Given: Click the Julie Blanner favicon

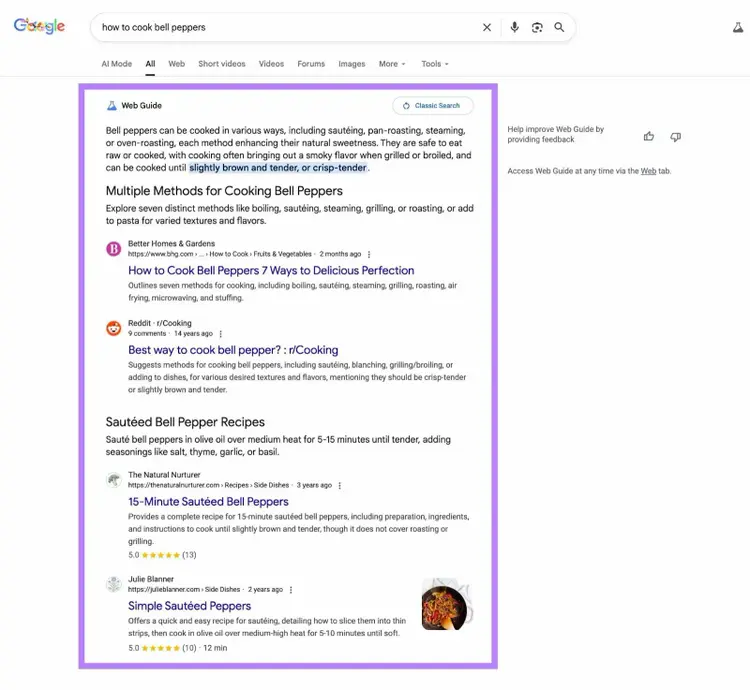Looking at the screenshot, I should click(113, 584).
